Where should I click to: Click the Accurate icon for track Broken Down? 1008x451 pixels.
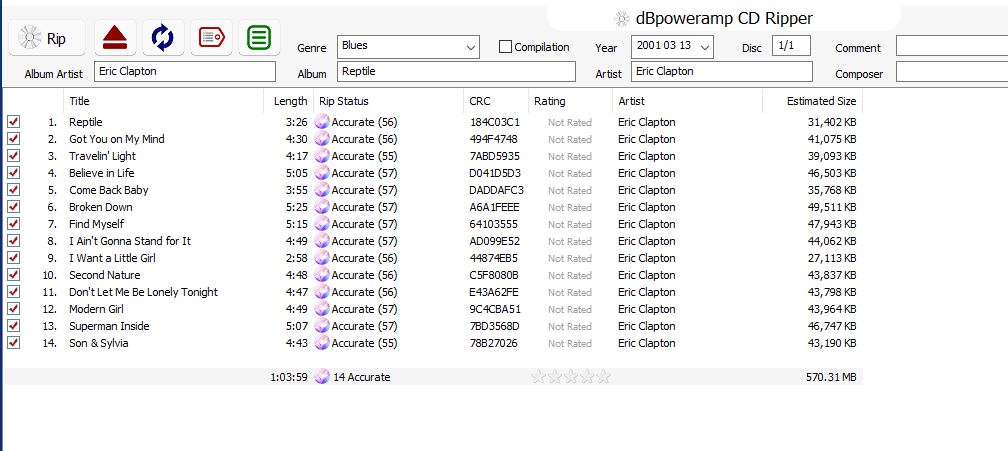(x=322, y=207)
